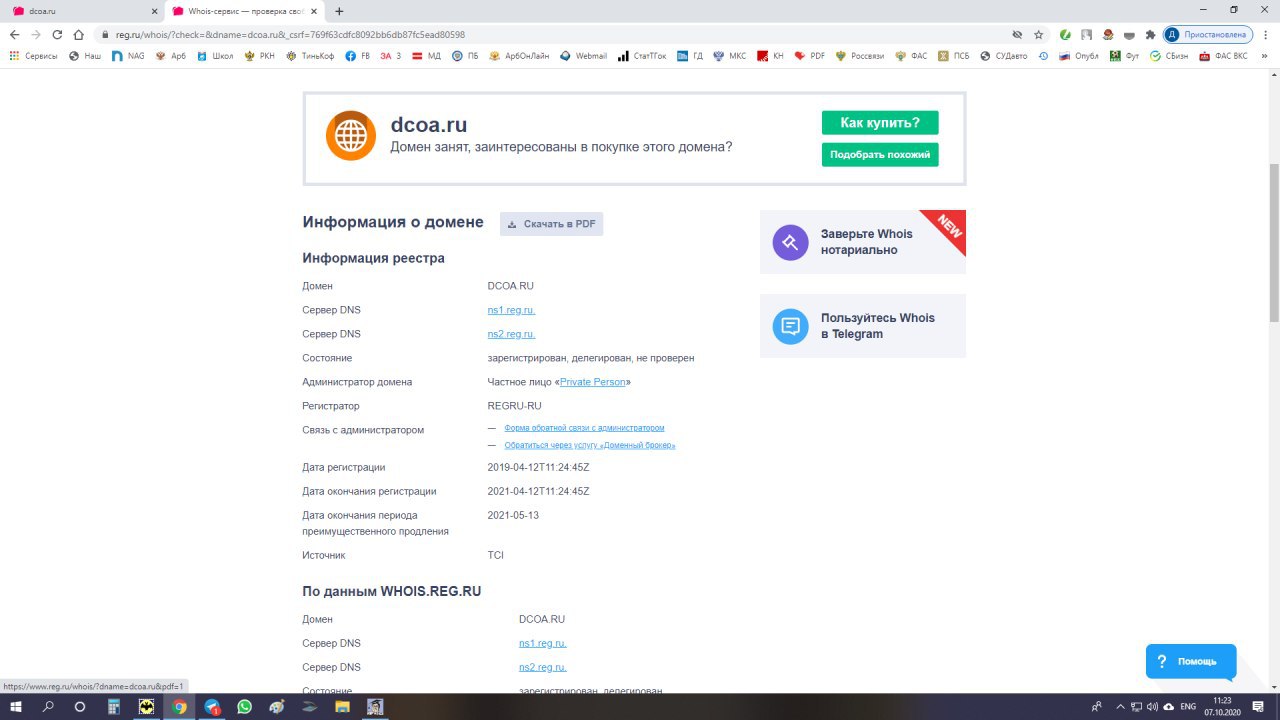Open the Windows Start menu
Image resolution: width=1280 pixels, height=720 pixels.
point(16,706)
